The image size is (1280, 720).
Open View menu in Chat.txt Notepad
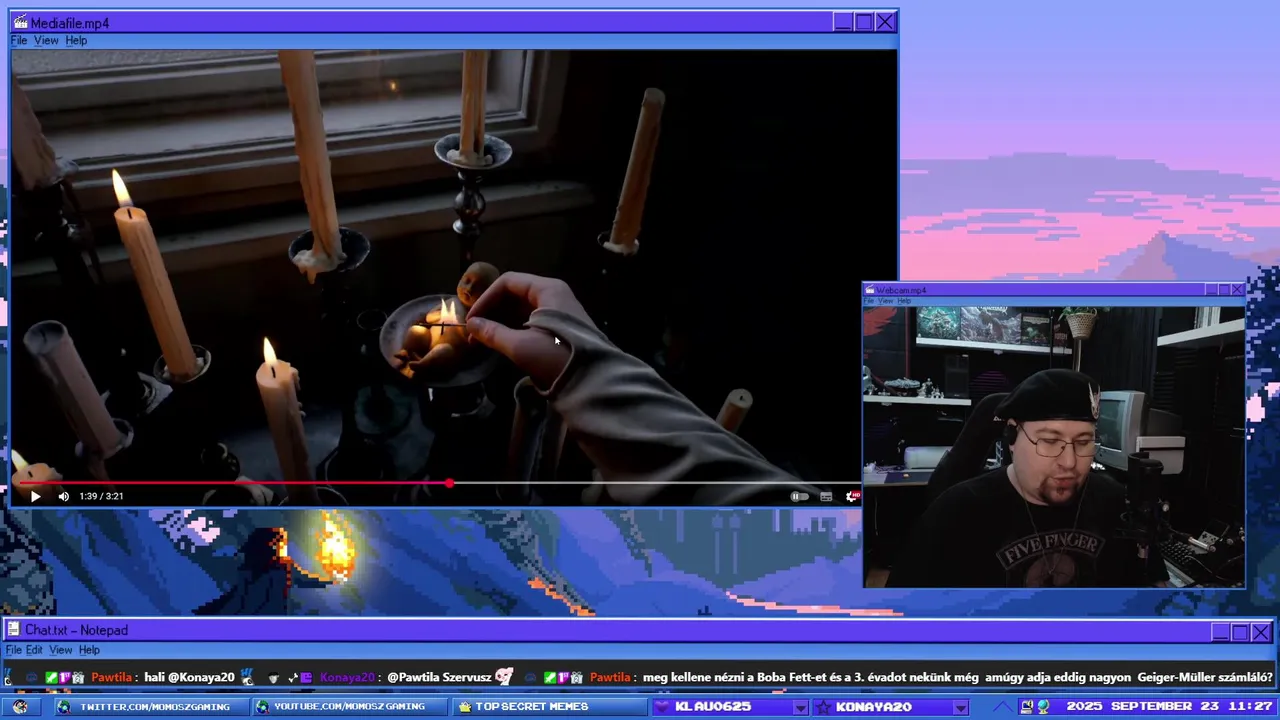61,650
